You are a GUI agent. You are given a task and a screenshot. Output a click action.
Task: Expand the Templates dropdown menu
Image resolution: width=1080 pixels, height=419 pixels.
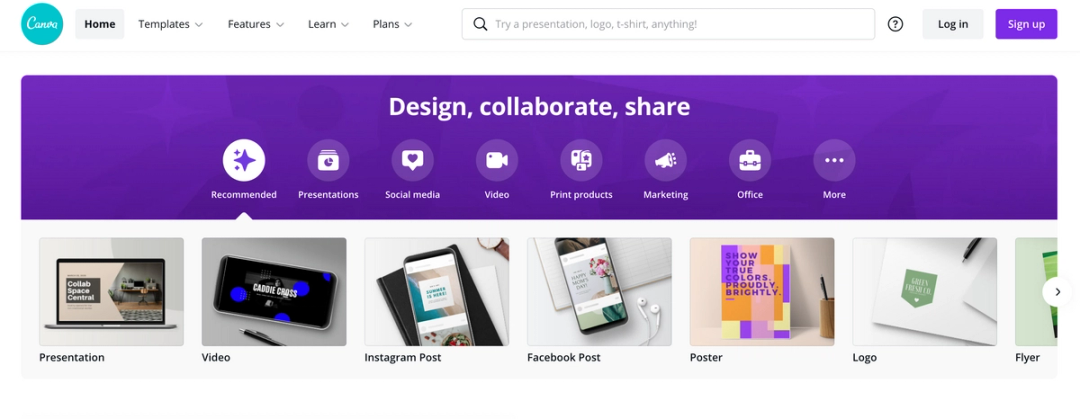pyautogui.click(x=170, y=24)
